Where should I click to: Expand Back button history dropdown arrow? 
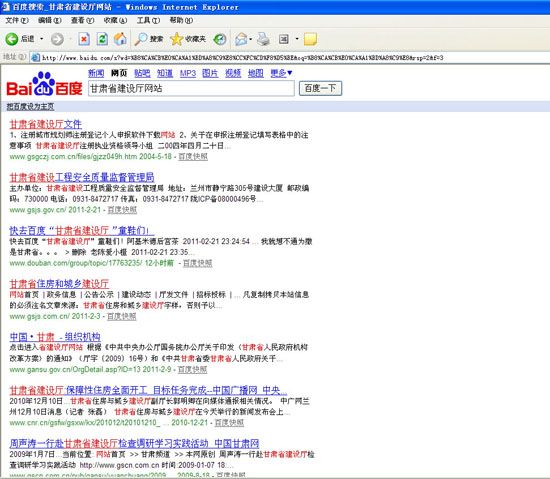point(41,39)
